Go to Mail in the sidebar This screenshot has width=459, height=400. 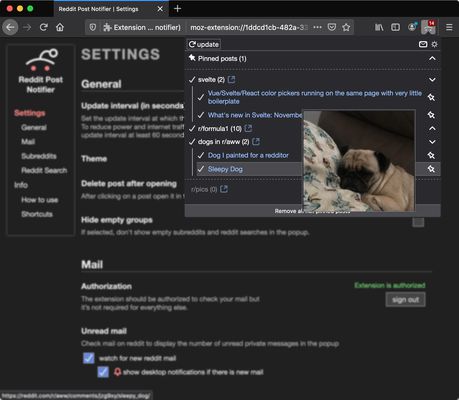coord(28,142)
